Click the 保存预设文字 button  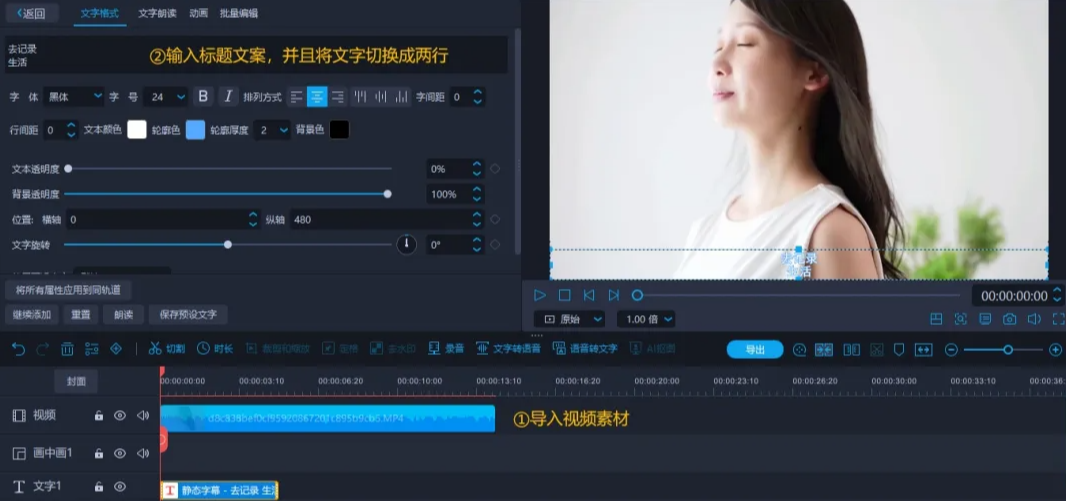[x=188, y=315]
